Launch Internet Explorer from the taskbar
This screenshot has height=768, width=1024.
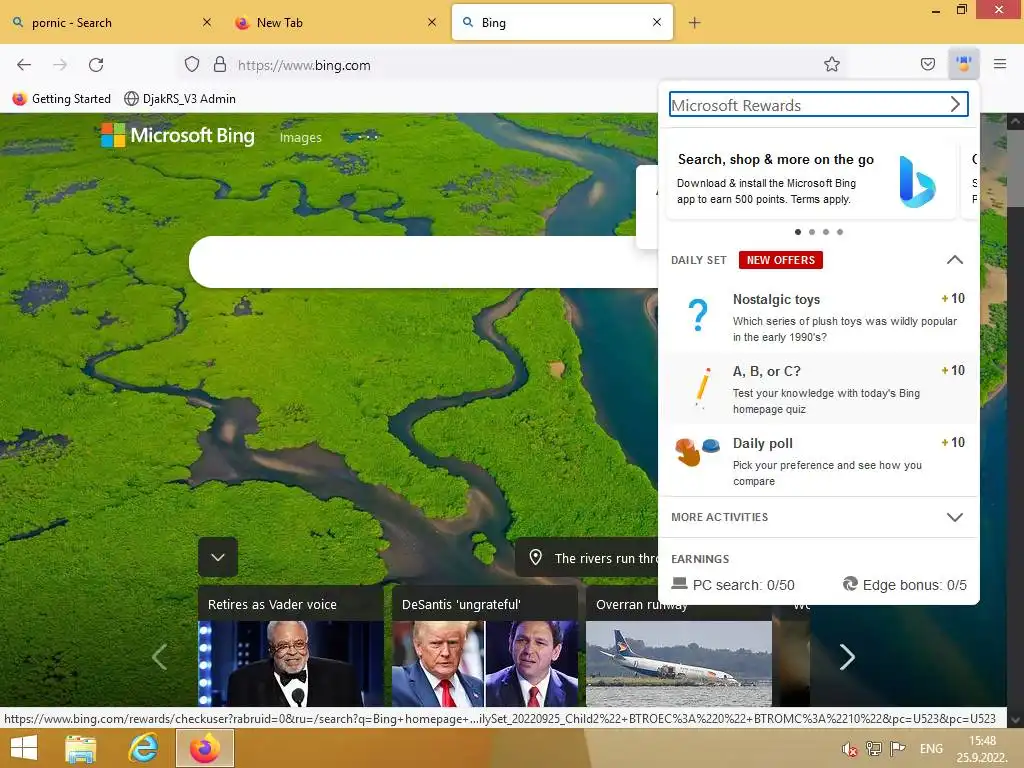click(144, 748)
